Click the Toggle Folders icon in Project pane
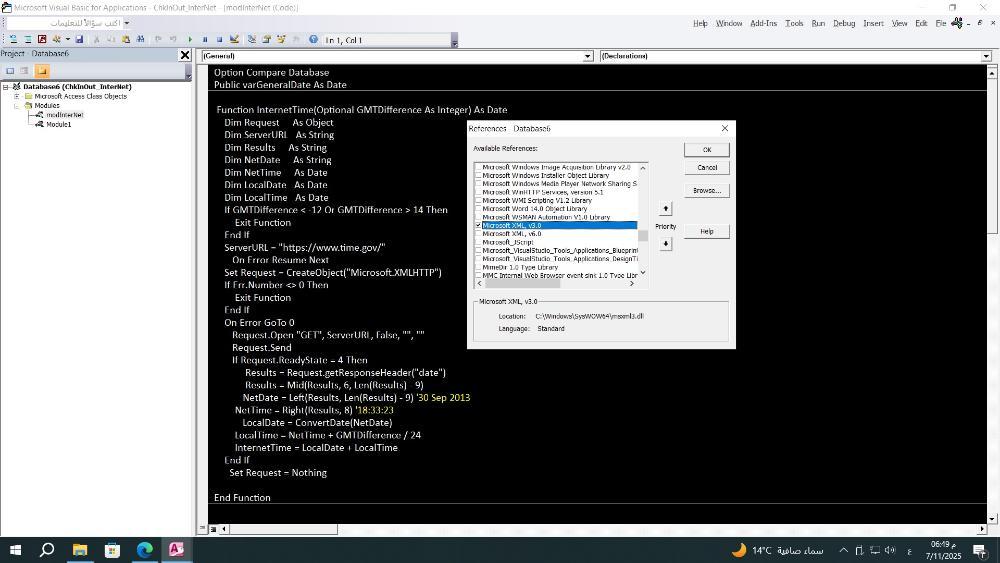This screenshot has width=1000, height=563. (42, 71)
